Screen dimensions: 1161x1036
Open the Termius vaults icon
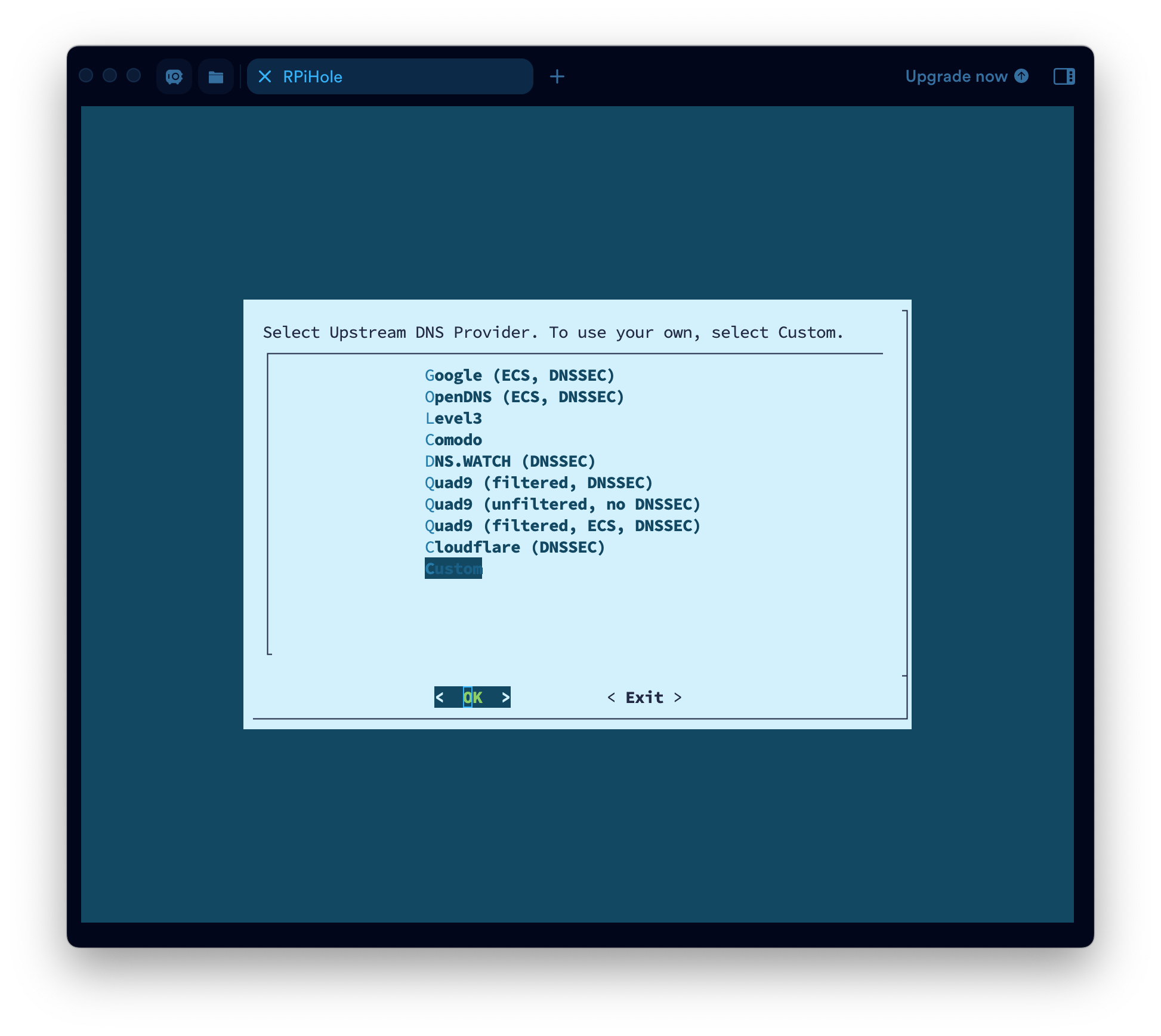[x=174, y=76]
